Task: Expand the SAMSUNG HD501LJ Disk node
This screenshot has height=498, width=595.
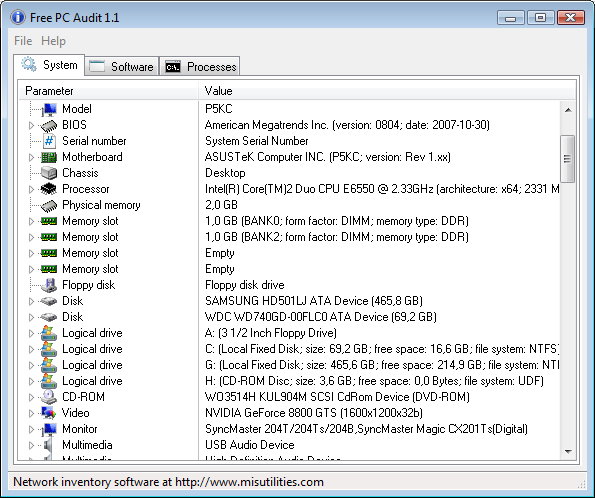Action: point(31,301)
